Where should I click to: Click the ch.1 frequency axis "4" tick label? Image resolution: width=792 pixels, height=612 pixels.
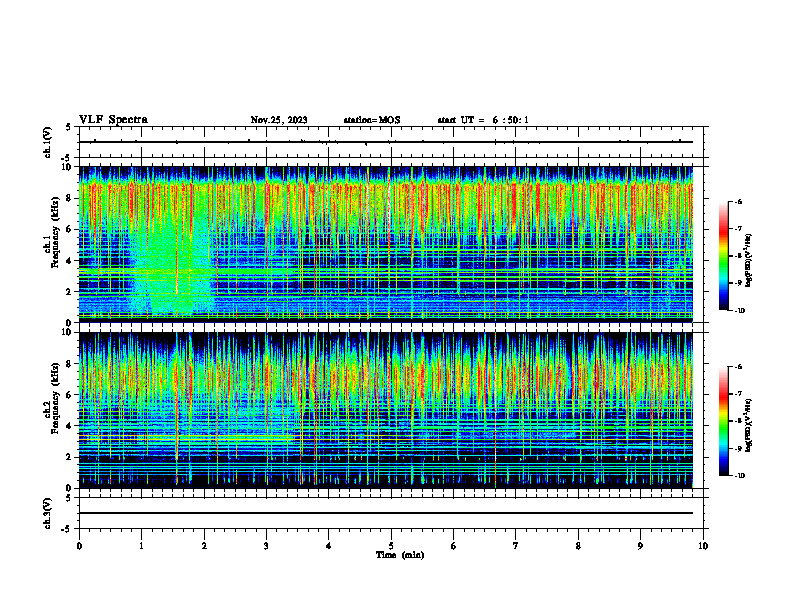(70, 261)
